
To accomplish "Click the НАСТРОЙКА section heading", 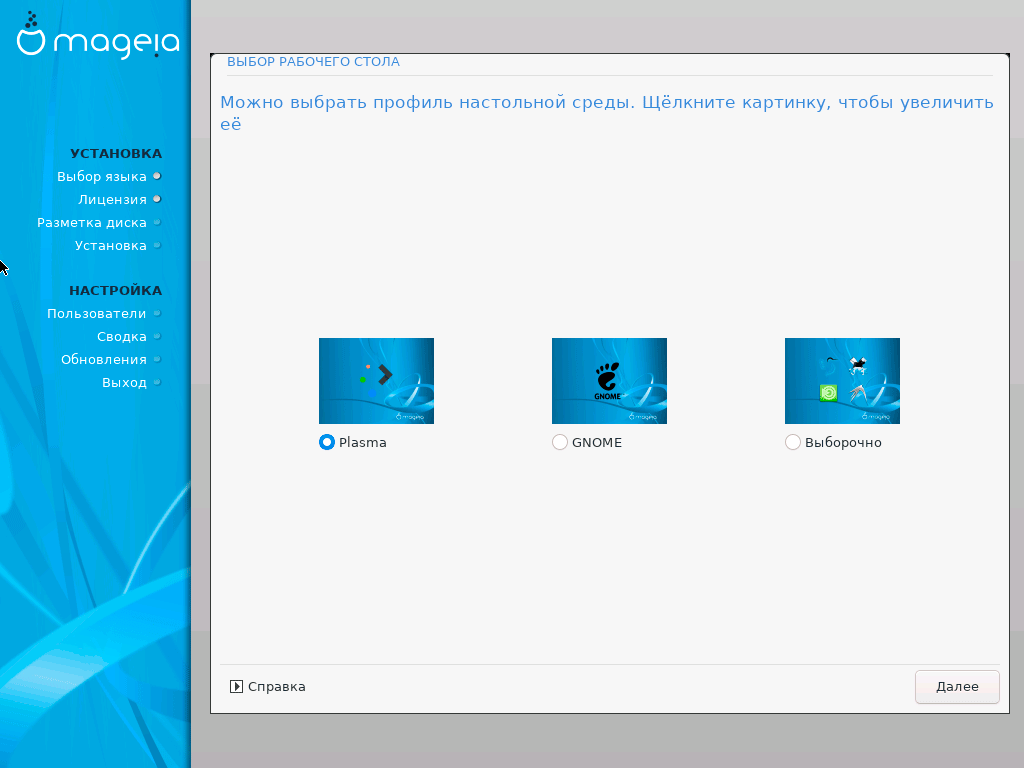I will pyautogui.click(x=115, y=291).
